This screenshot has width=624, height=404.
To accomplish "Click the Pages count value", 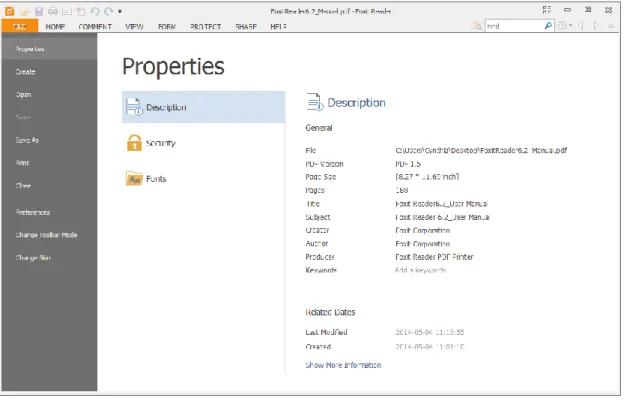I will click(x=402, y=190).
